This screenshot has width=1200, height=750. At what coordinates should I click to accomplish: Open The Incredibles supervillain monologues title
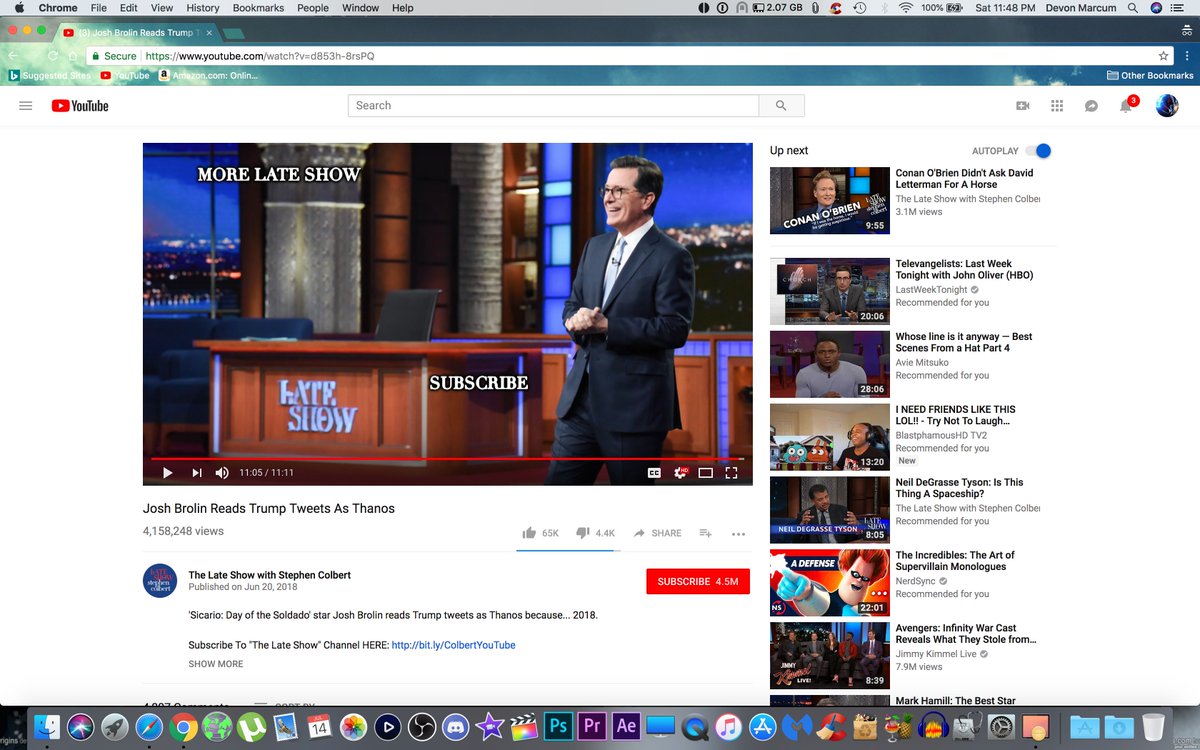click(x=955, y=561)
